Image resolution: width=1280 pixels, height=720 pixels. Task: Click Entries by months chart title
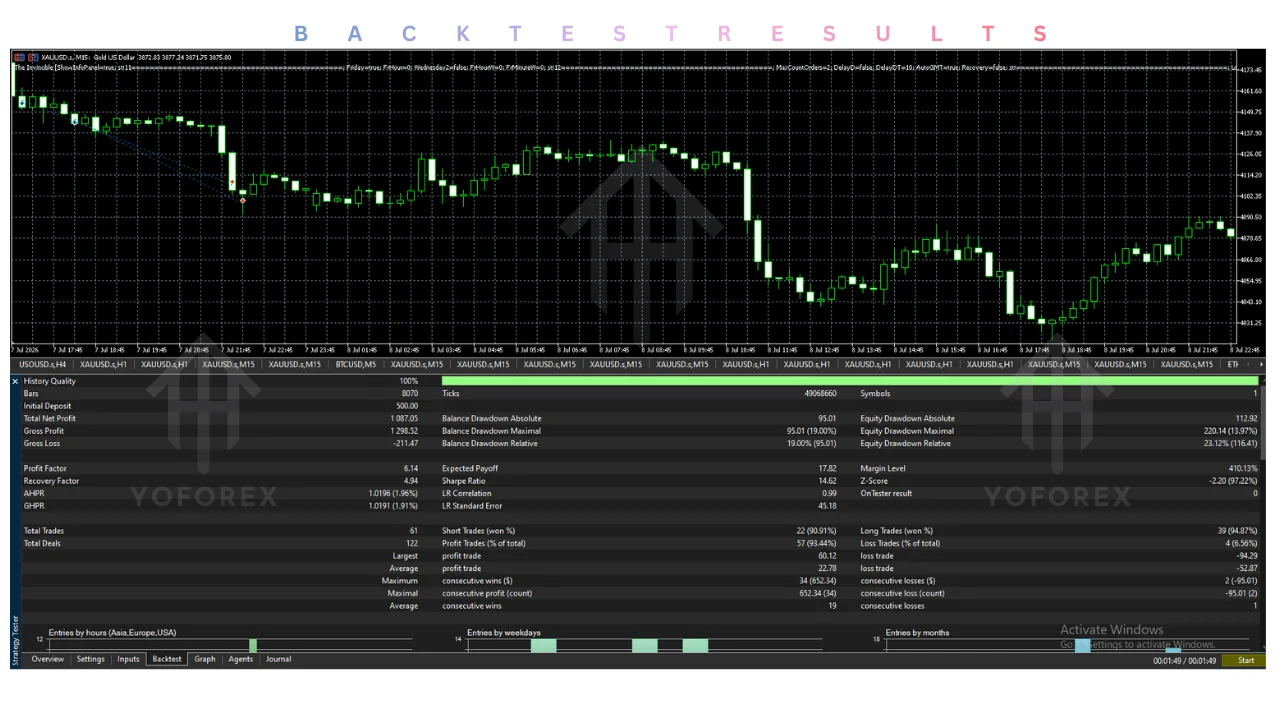point(917,632)
